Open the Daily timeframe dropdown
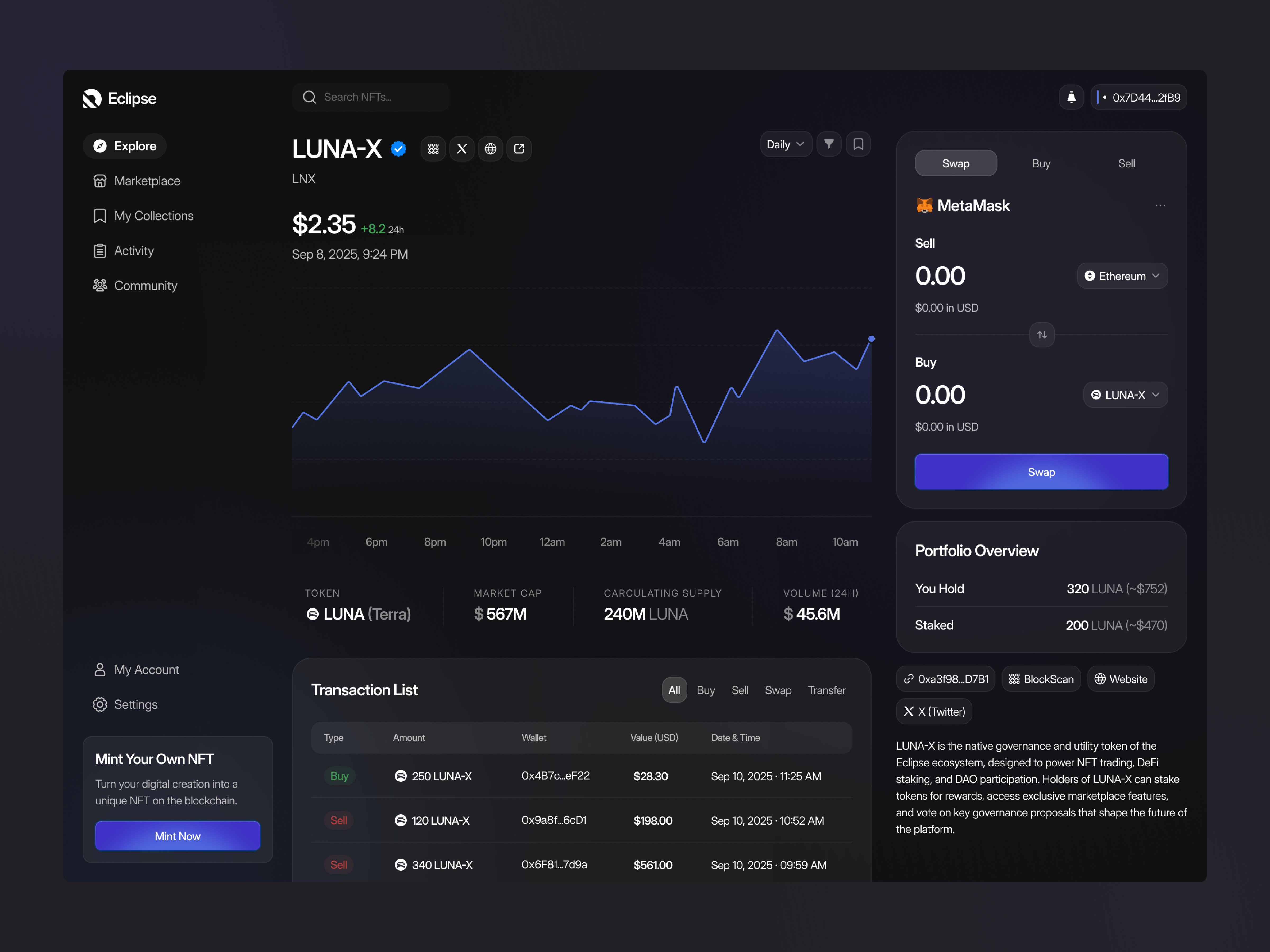This screenshot has width=1270, height=952. (786, 144)
